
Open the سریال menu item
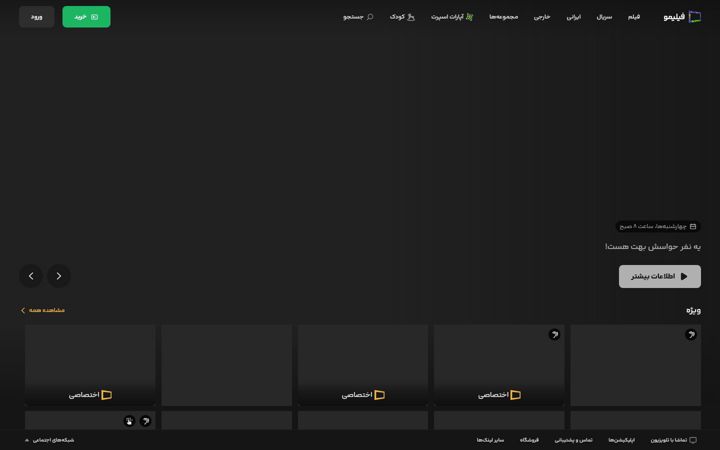[x=604, y=17]
